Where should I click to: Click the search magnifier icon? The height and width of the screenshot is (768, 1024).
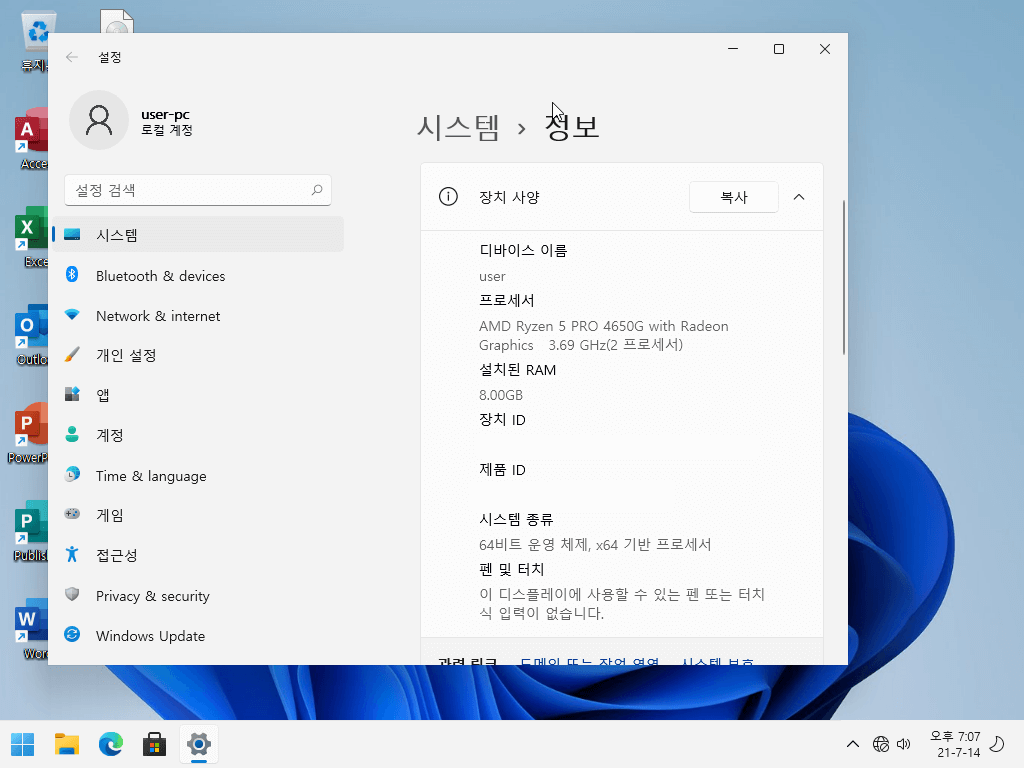(317, 190)
